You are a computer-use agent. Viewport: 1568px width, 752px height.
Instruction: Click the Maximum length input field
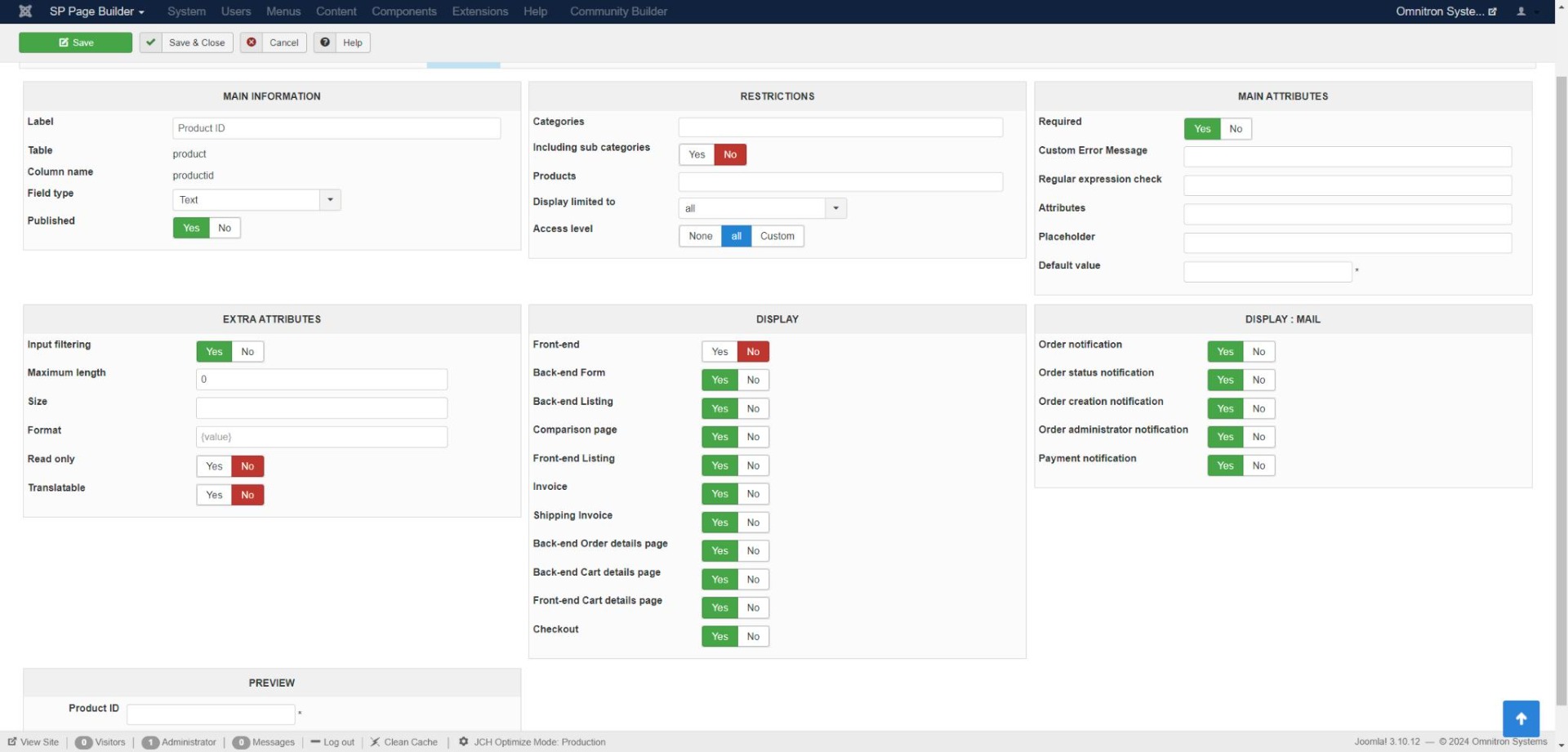(x=321, y=380)
